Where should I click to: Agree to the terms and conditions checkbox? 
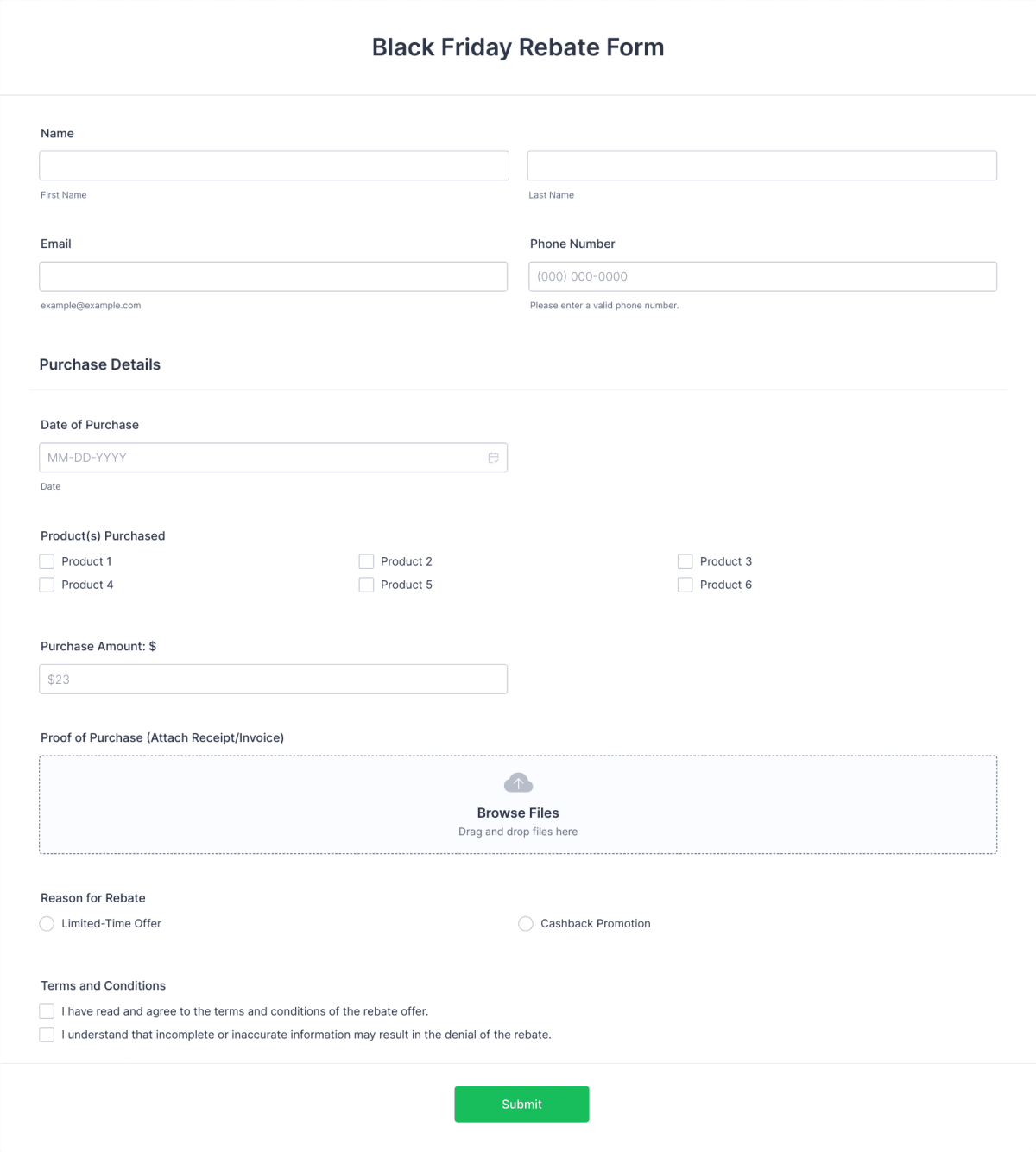[x=47, y=1010]
